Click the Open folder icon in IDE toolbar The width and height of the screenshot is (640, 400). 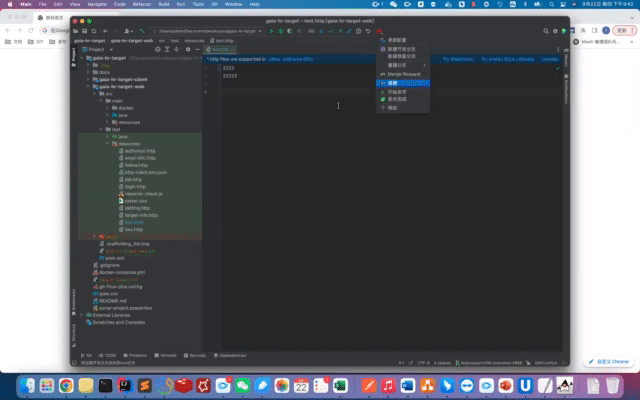(76, 31)
